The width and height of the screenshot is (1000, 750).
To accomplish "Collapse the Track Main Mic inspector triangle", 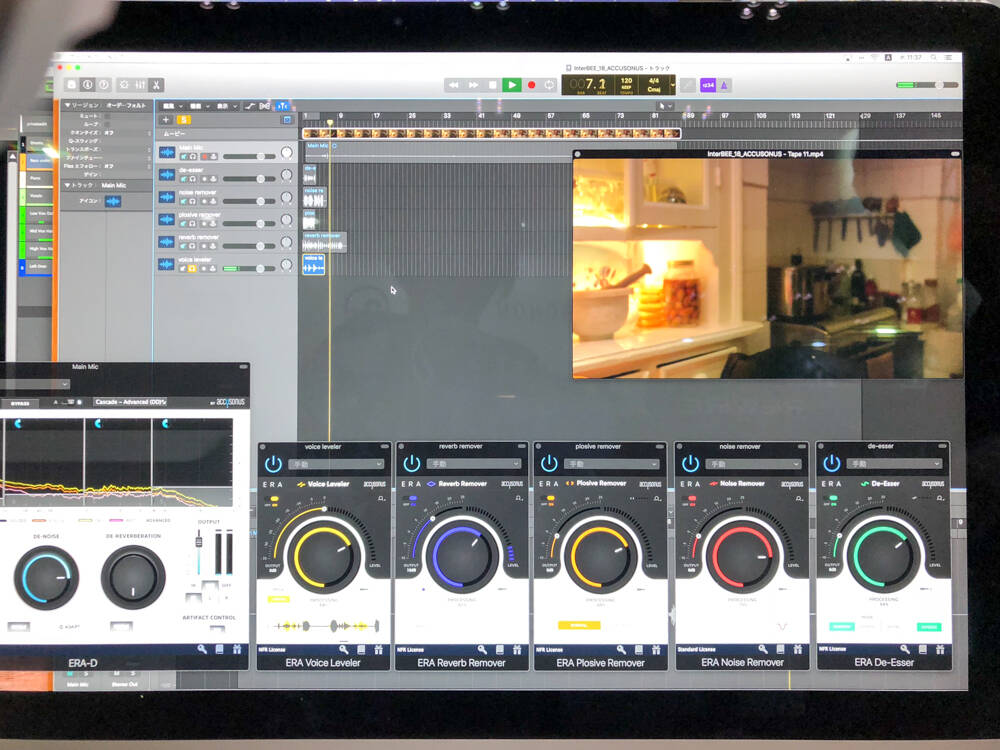I will coord(68,185).
